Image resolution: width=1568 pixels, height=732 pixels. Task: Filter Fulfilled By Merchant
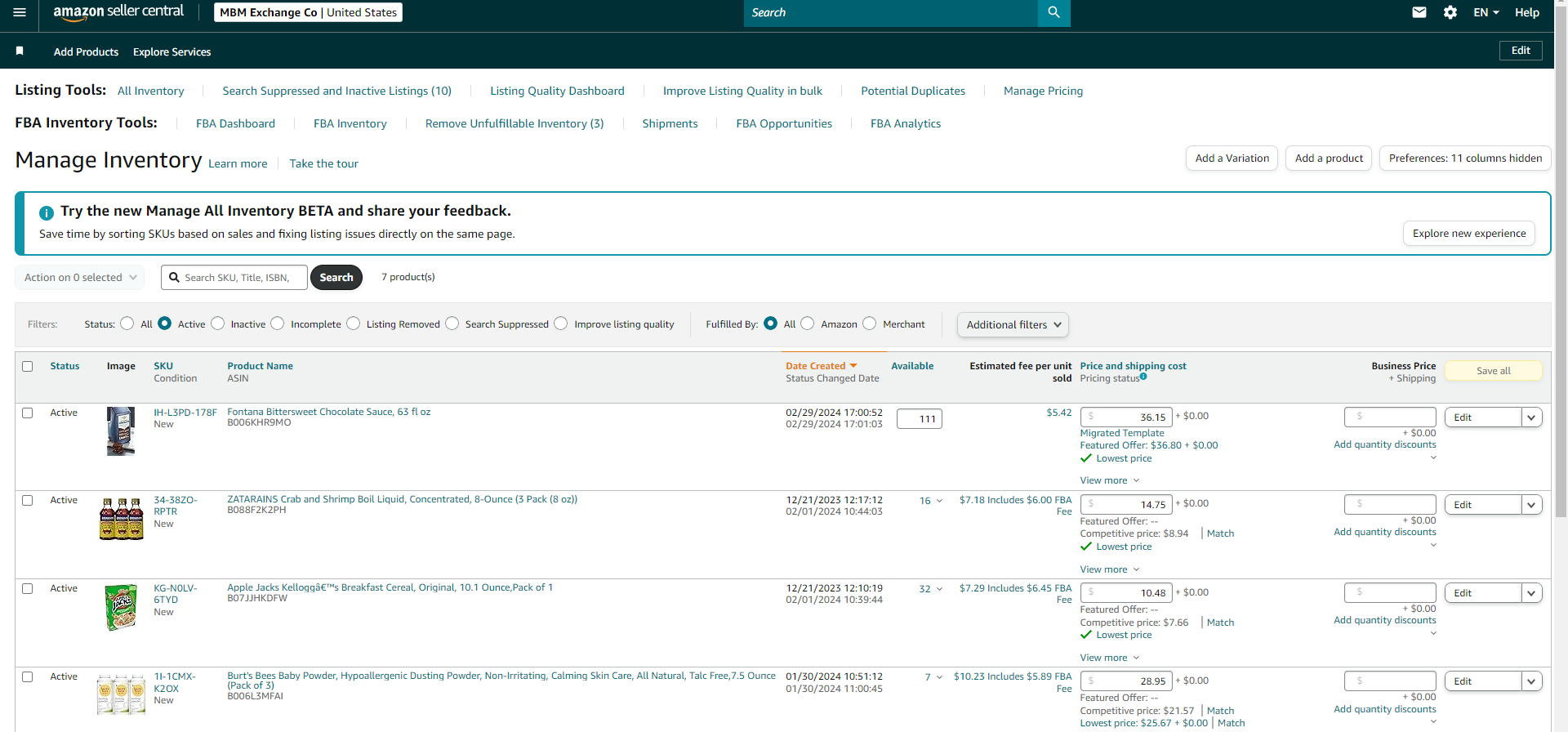click(870, 324)
